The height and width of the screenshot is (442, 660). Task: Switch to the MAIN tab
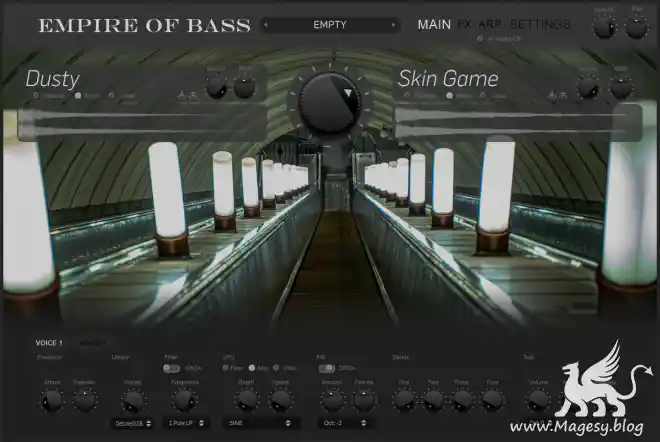tap(434, 24)
